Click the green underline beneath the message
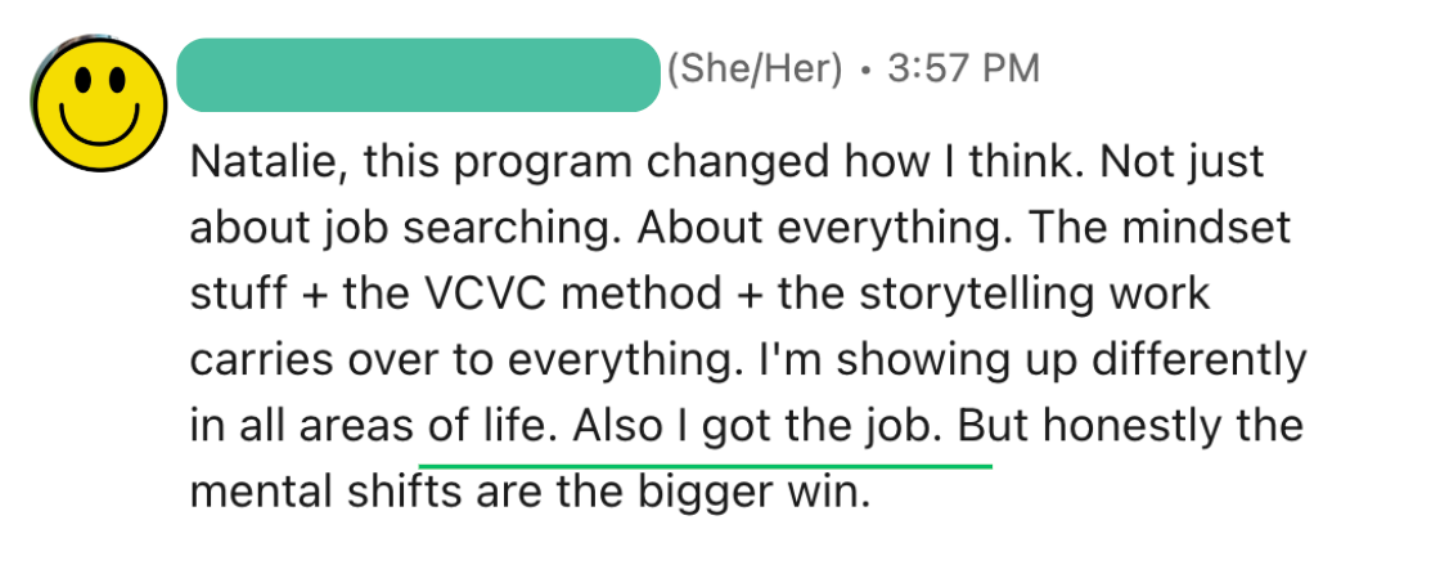1450x564 pixels. [705, 465]
